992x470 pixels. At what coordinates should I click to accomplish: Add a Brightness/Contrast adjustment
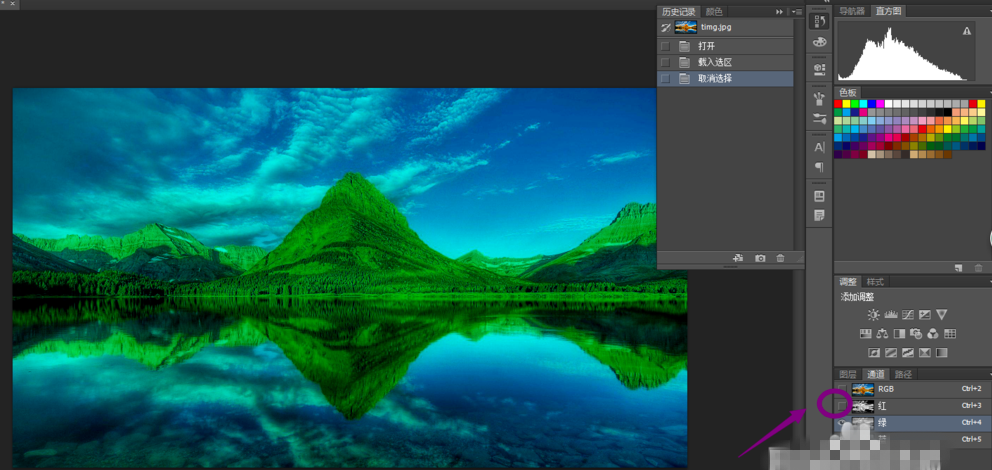pos(874,314)
